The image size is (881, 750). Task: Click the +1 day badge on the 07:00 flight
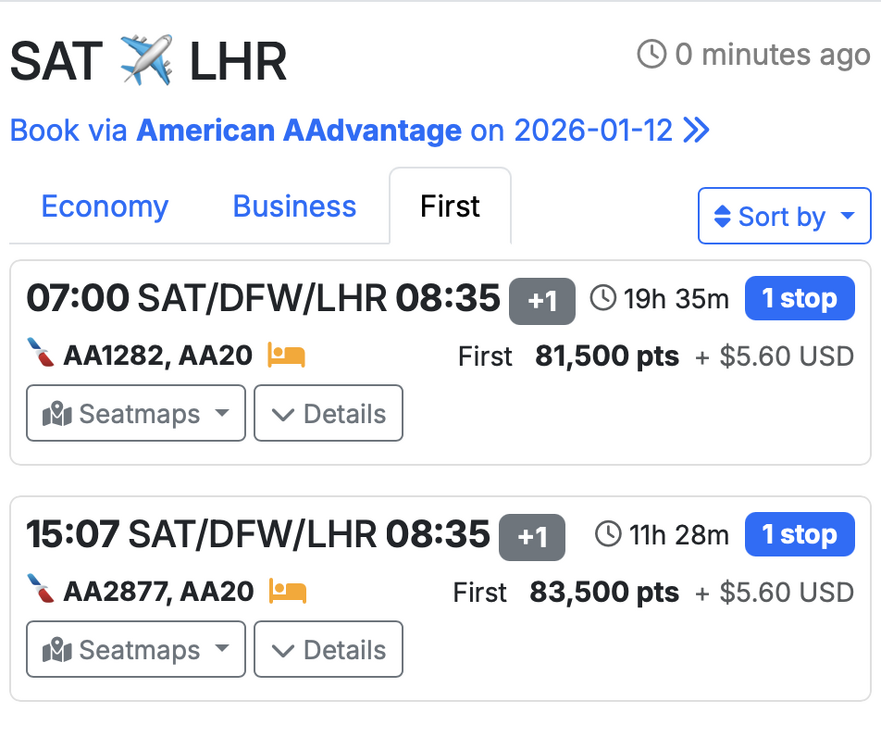(542, 300)
